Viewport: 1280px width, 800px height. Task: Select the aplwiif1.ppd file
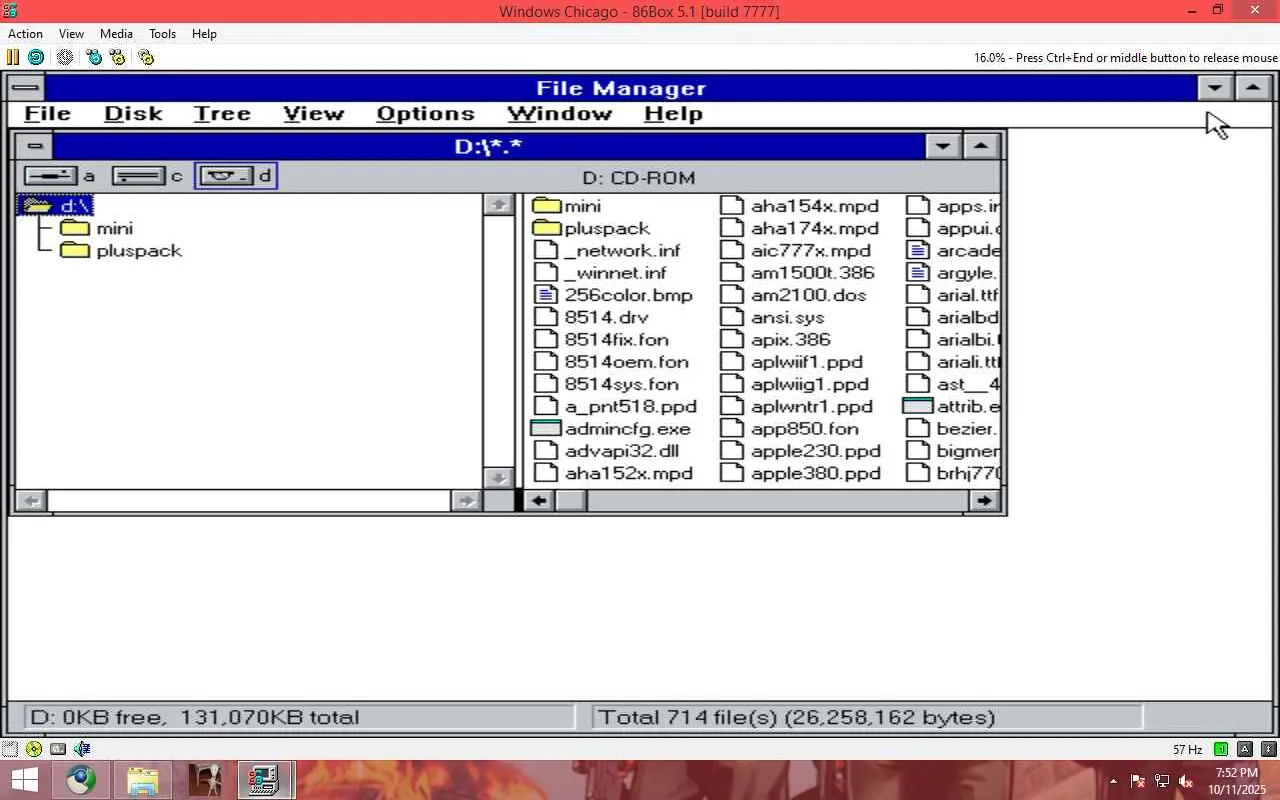792,362
